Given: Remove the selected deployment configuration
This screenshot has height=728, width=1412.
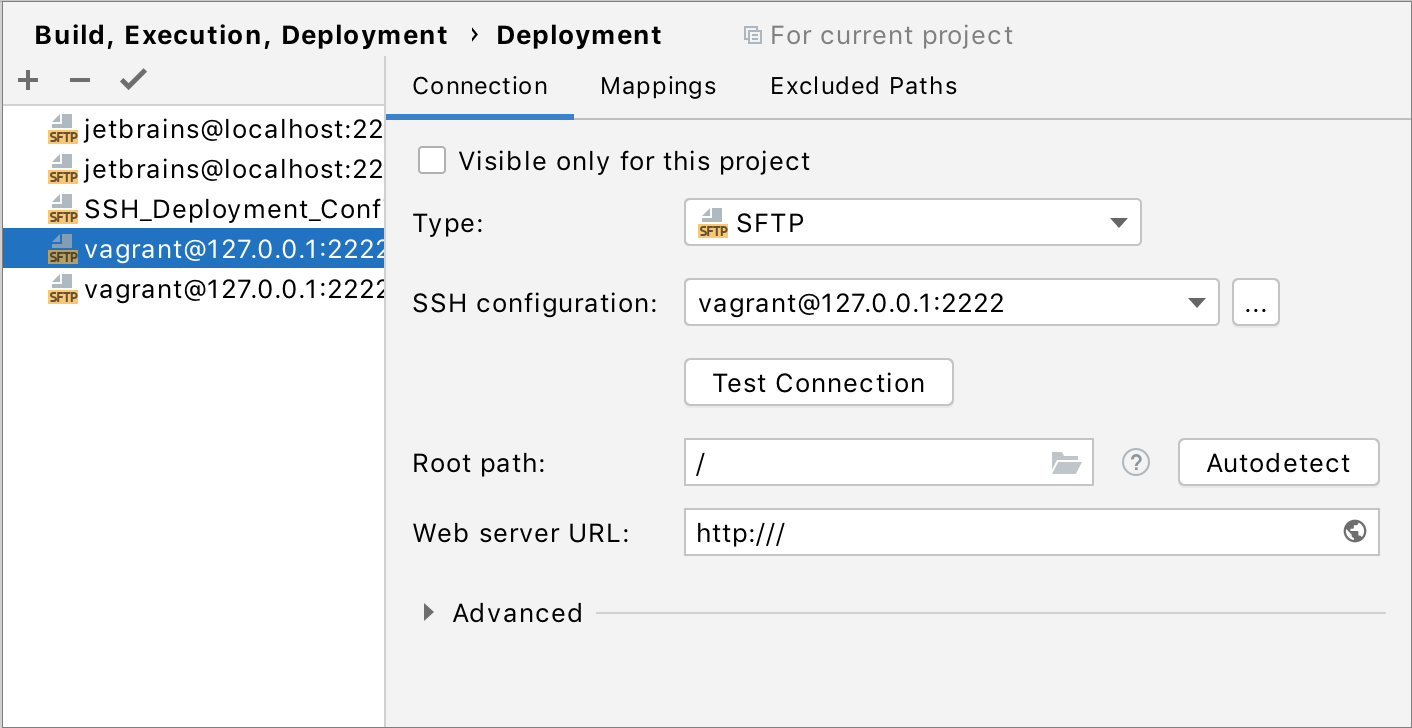Looking at the screenshot, I should [79, 79].
